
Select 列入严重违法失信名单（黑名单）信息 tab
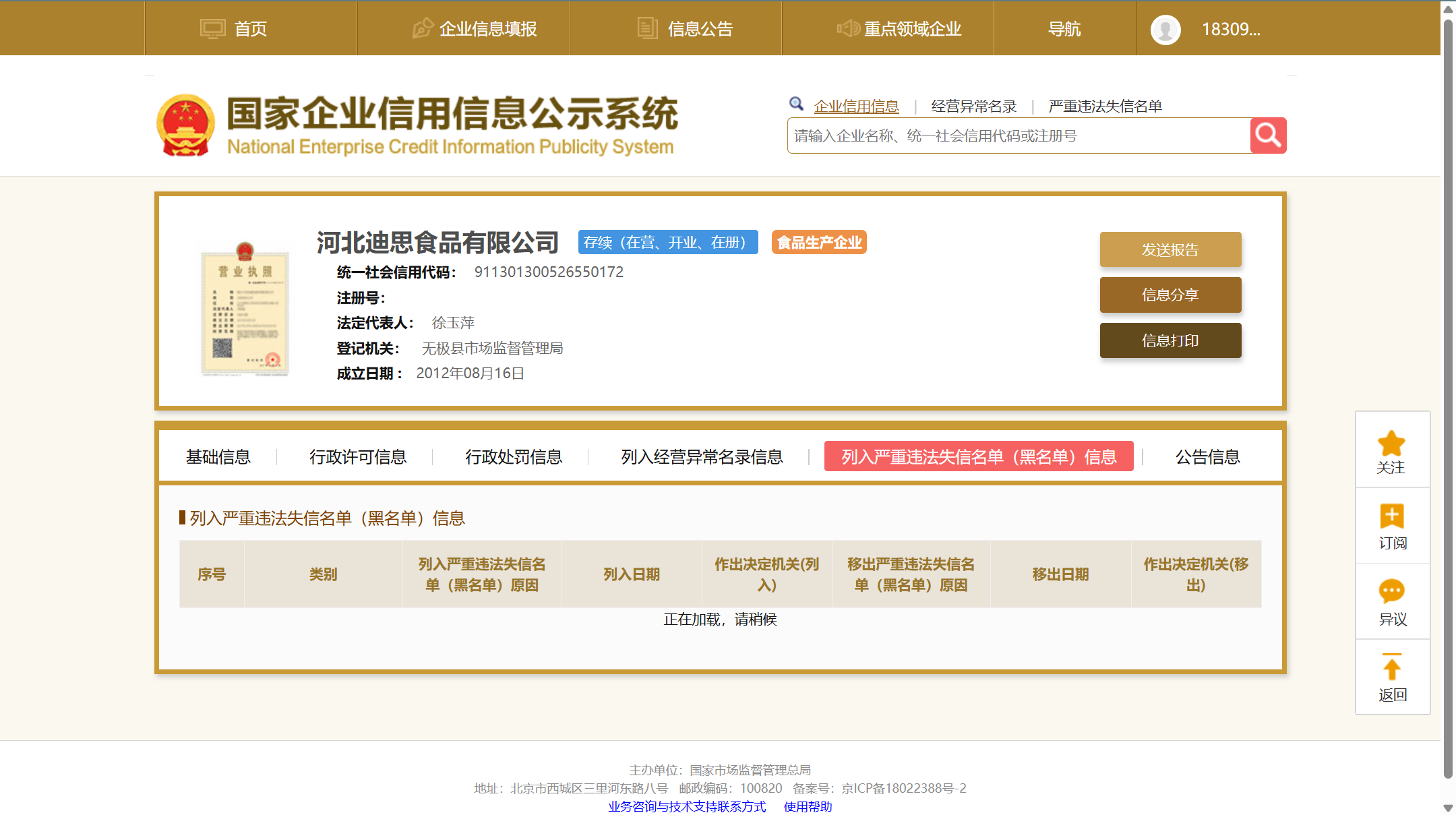(x=979, y=456)
